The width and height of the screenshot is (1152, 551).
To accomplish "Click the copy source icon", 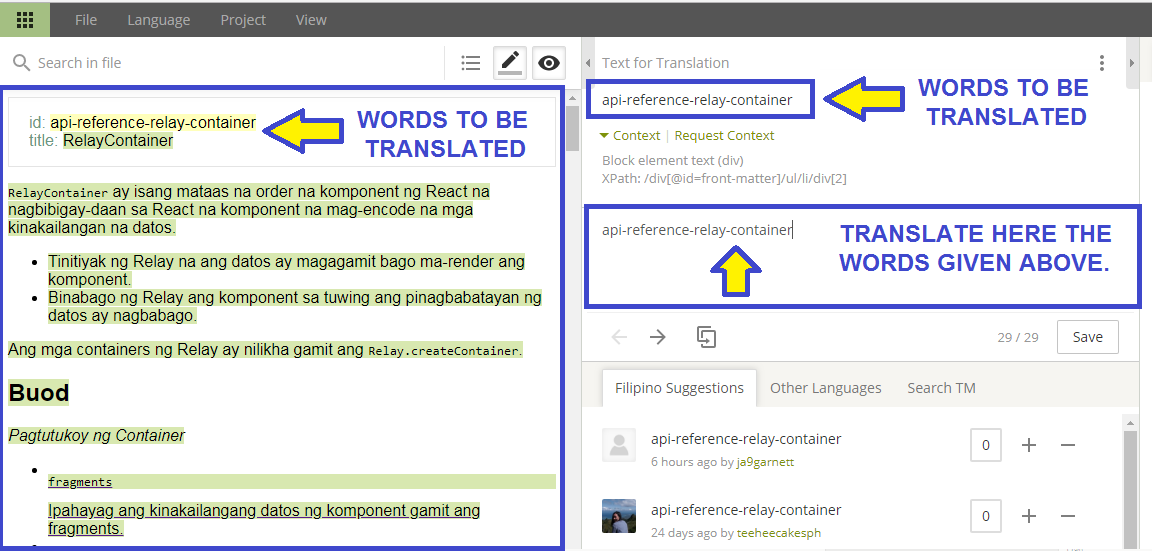I will coord(706,337).
